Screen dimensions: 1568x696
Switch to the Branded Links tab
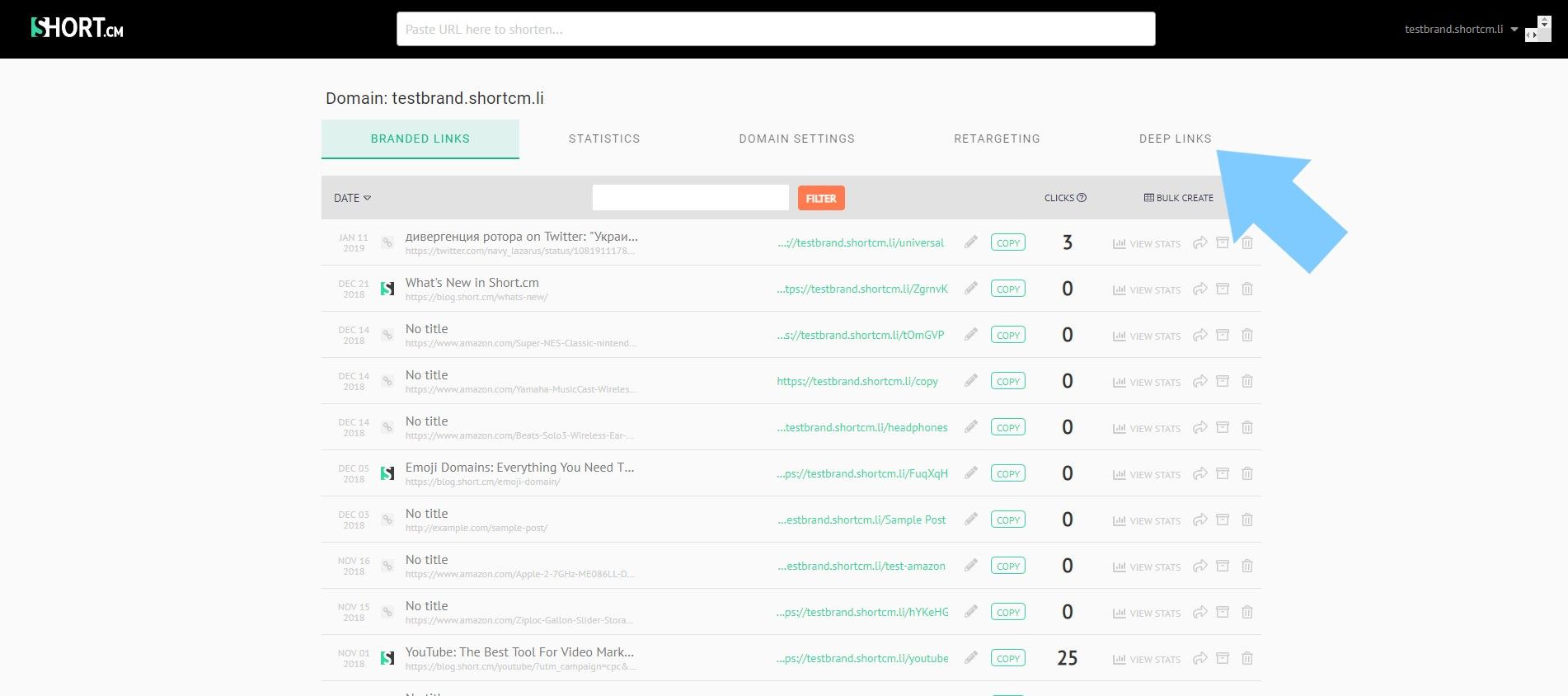(420, 139)
